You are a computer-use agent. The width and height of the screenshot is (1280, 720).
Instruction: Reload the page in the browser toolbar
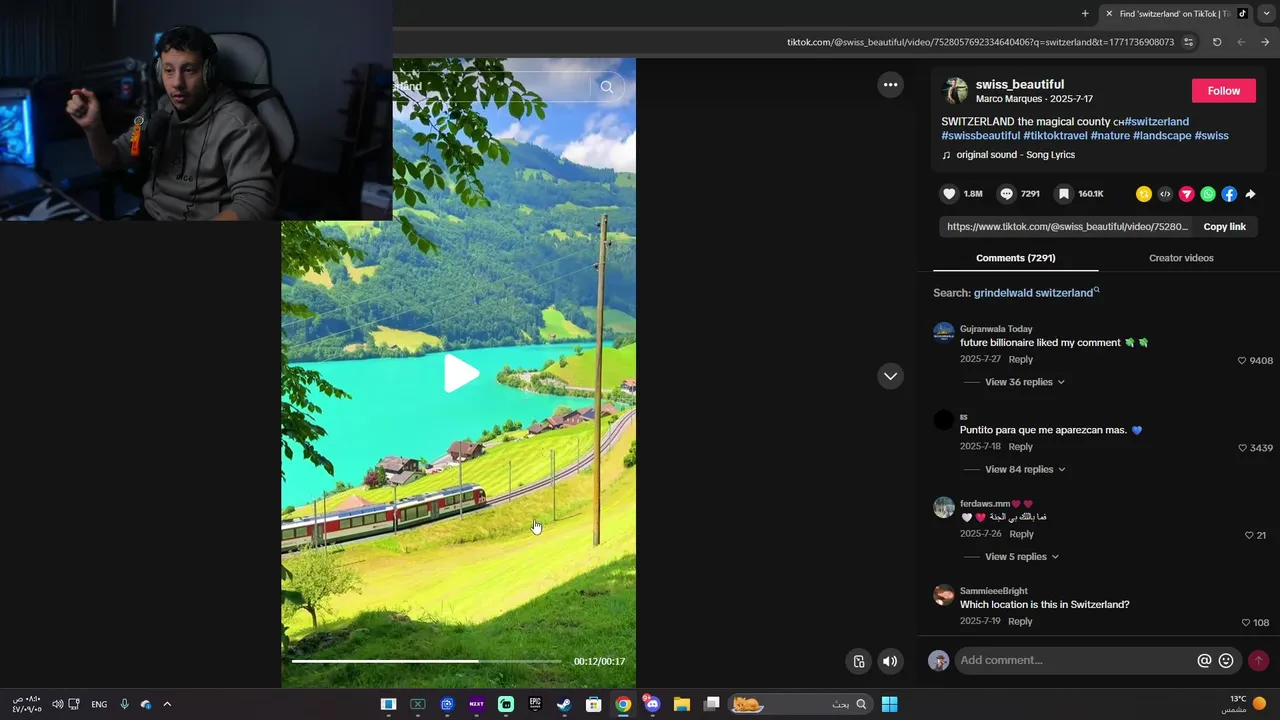pos(1217,42)
